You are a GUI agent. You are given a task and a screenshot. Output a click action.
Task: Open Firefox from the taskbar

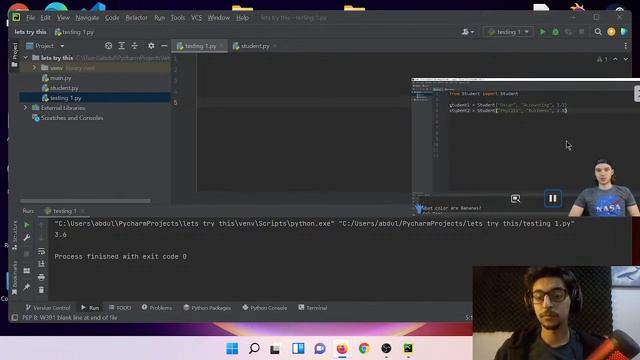342,349
